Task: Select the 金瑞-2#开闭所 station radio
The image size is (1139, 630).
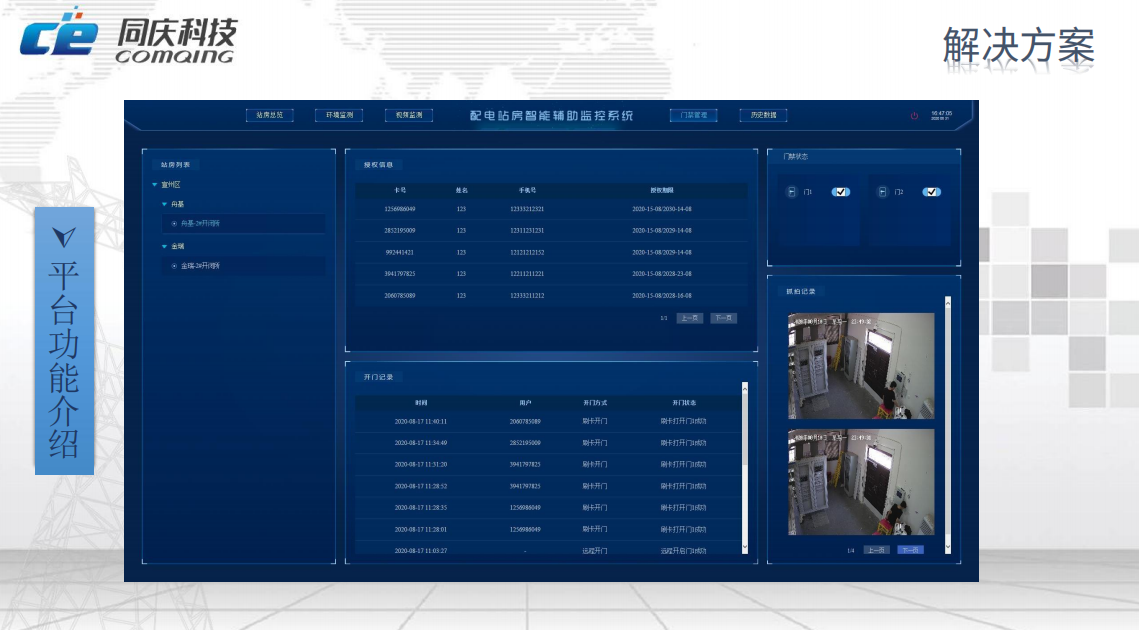Action: (x=174, y=266)
